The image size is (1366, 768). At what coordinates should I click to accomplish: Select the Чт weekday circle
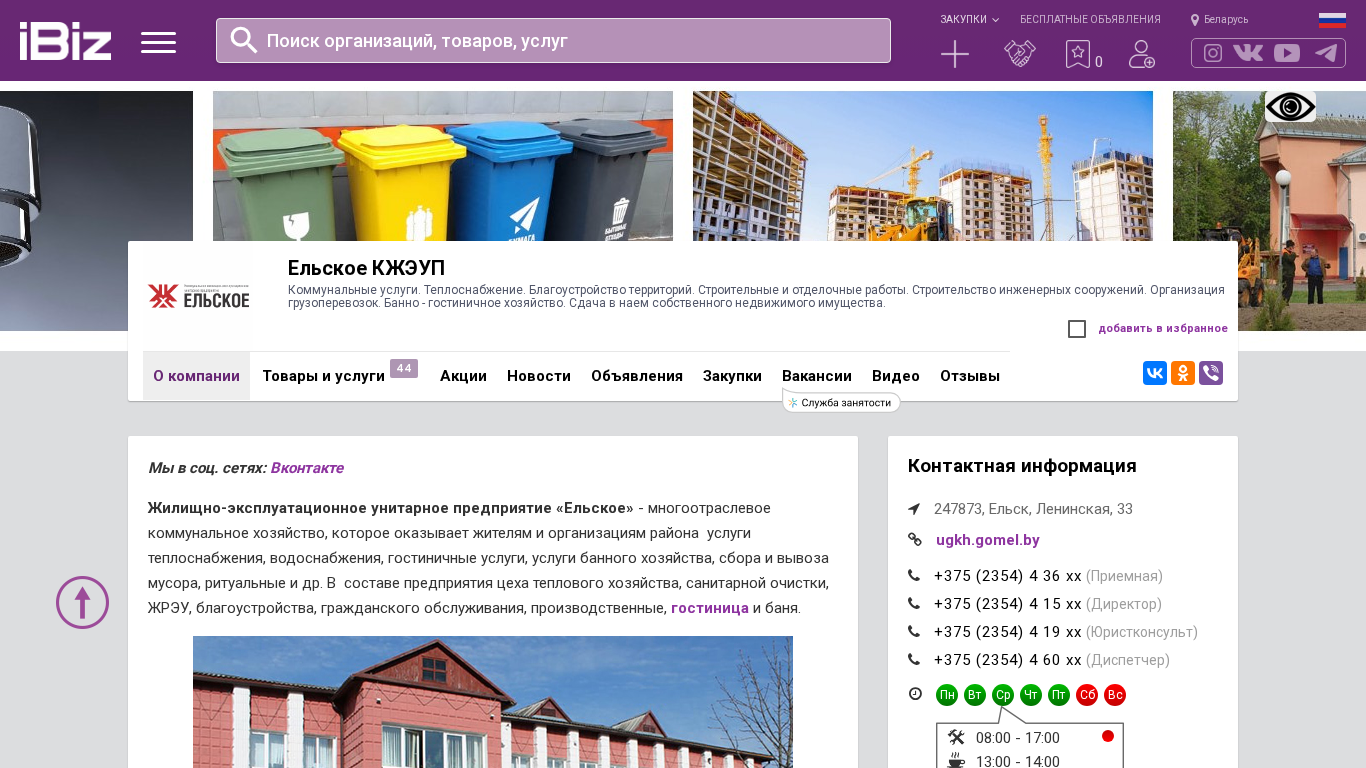tap(1031, 695)
